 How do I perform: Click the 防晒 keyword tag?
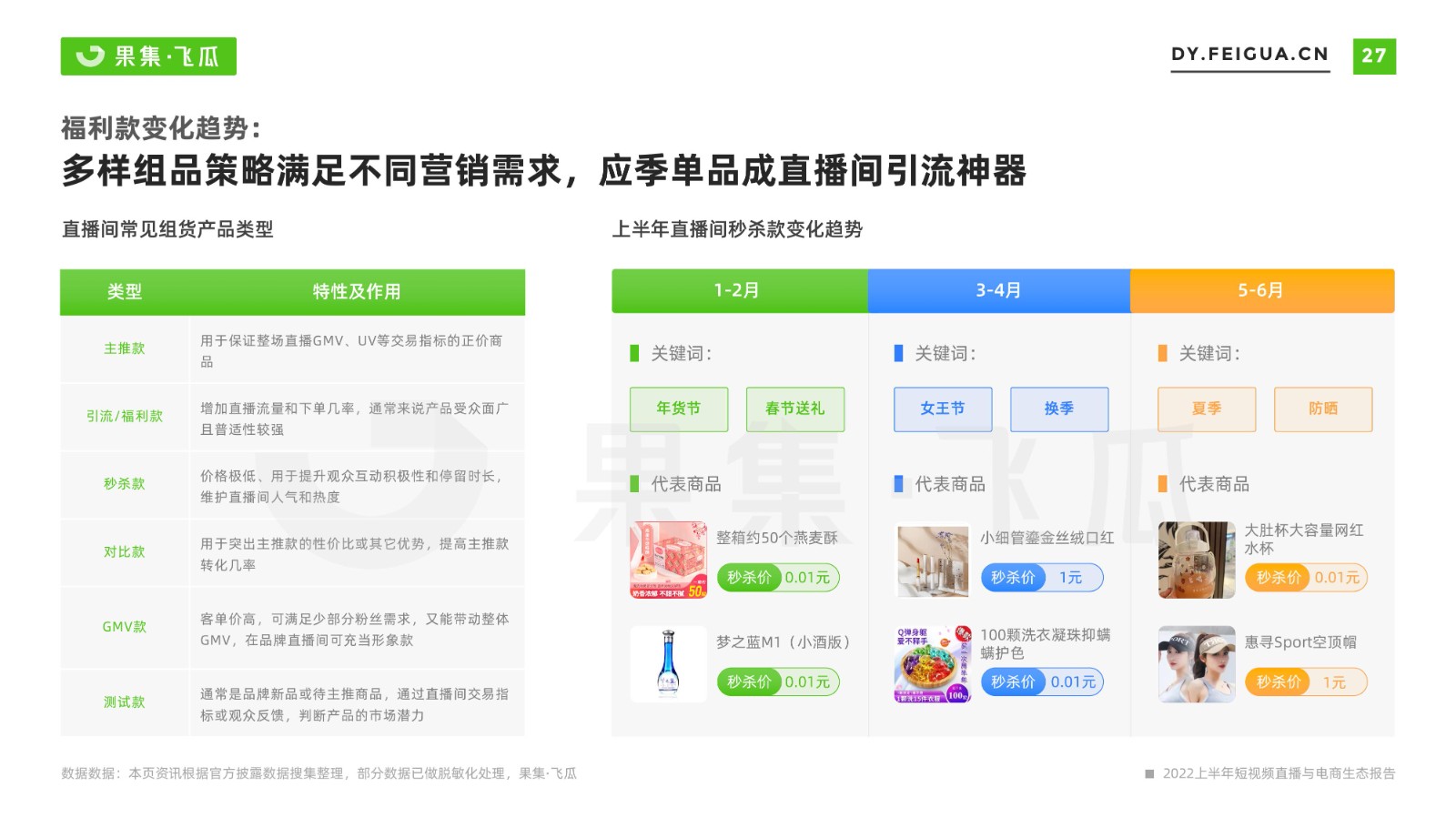[x=1323, y=409]
